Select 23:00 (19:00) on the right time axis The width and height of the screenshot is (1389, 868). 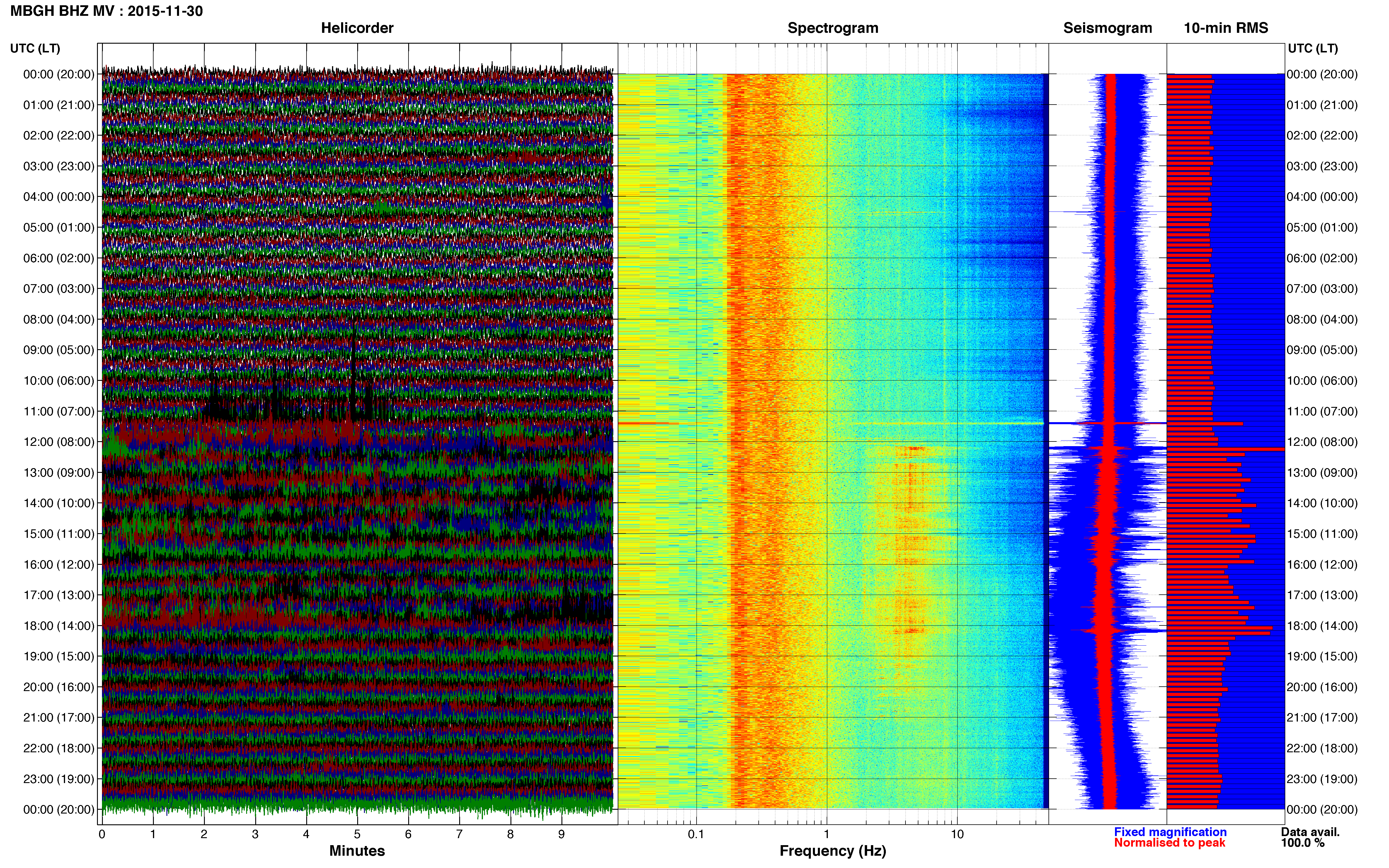click(x=1322, y=779)
